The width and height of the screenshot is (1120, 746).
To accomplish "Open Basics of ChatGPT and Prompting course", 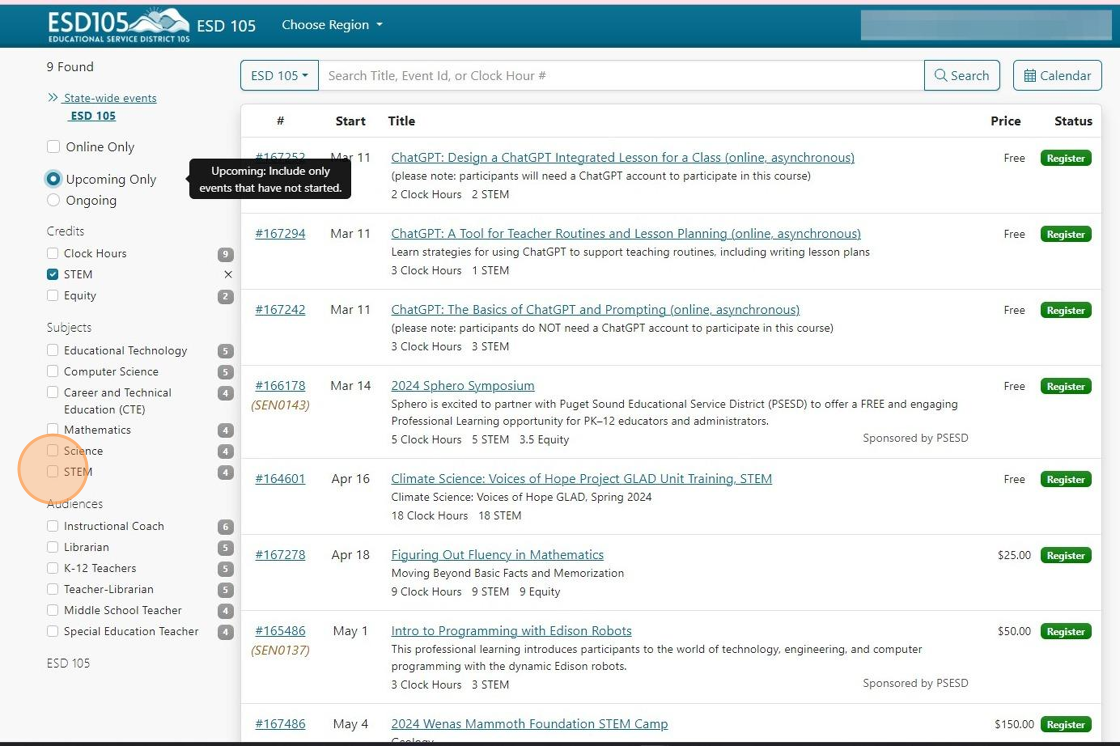I will [595, 309].
